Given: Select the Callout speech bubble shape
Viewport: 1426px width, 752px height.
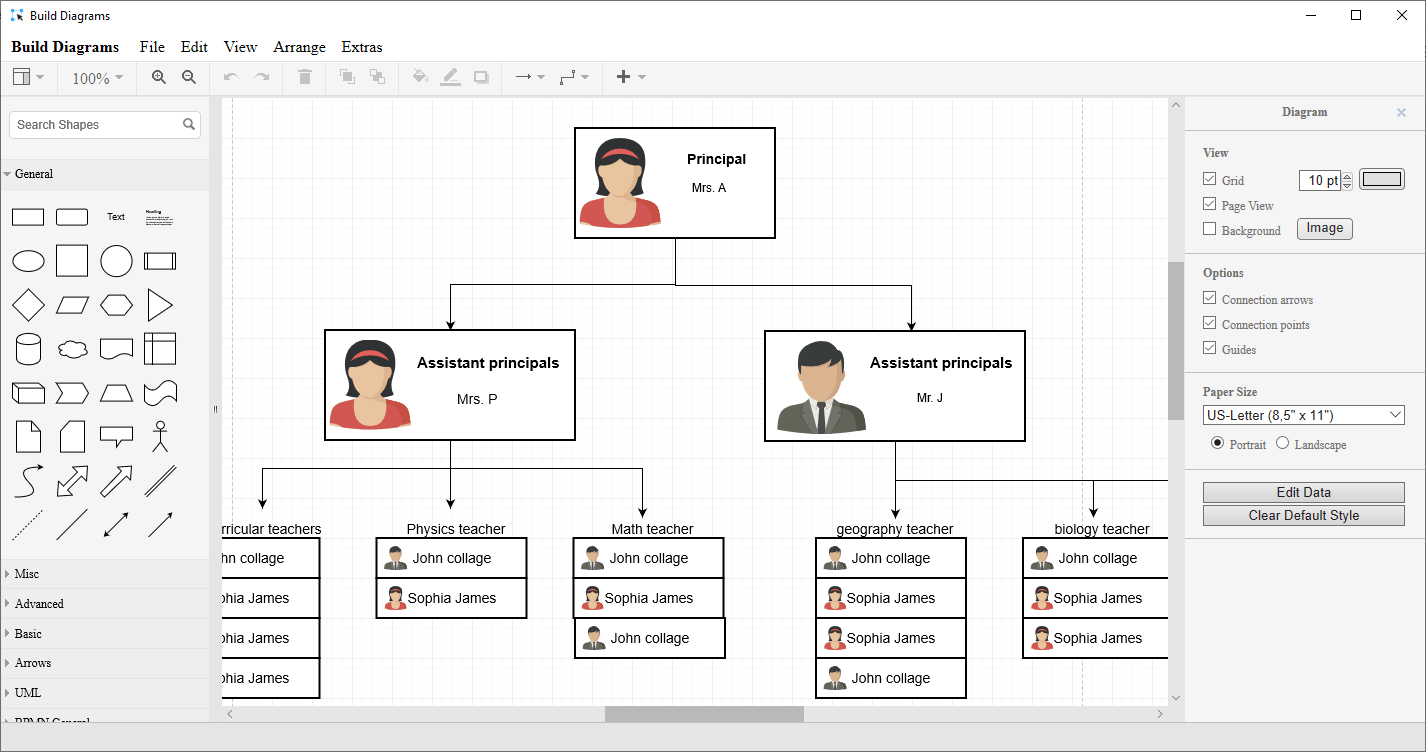Looking at the screenshot, I should 116,437.
